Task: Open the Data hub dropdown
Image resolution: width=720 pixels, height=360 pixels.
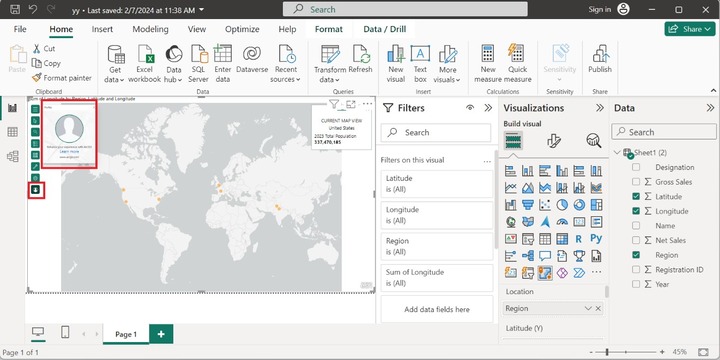Action: (x=174, y=64)
